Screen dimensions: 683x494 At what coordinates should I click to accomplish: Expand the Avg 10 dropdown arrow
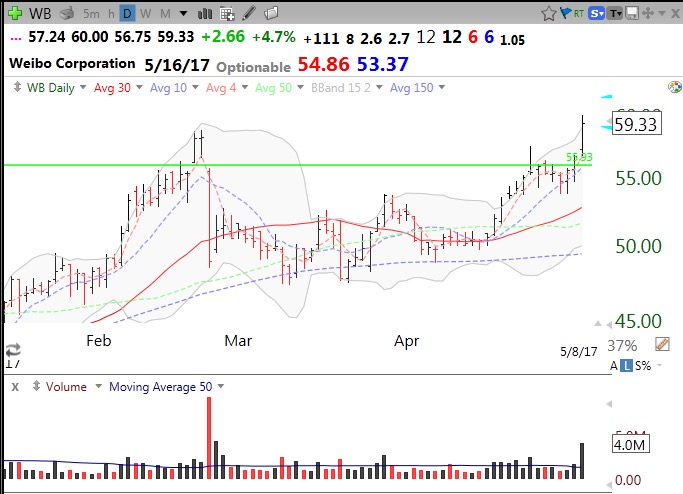[196, 87]
